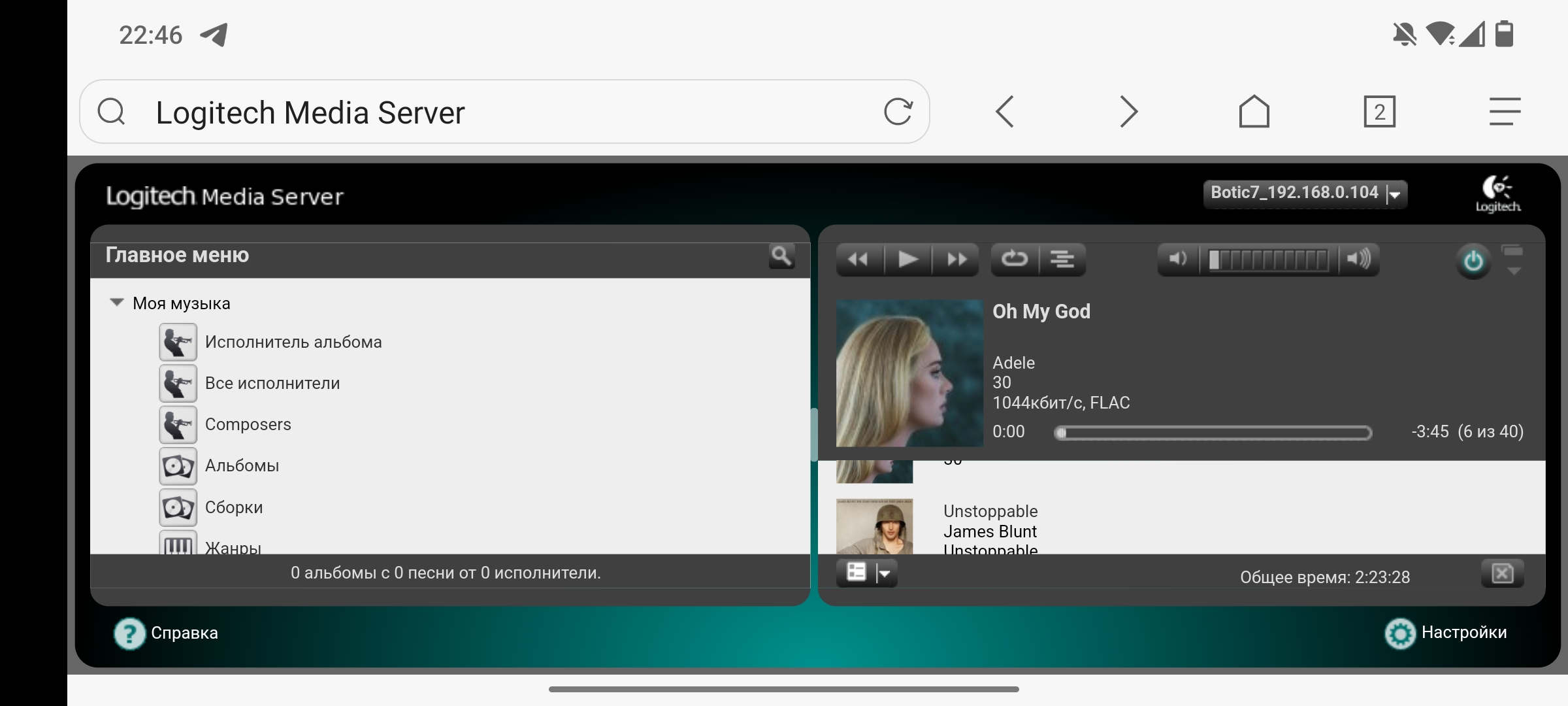Click the Logitech logo
The height and width of the screenshot is (706, 1568).
[x=1498, y=193]
